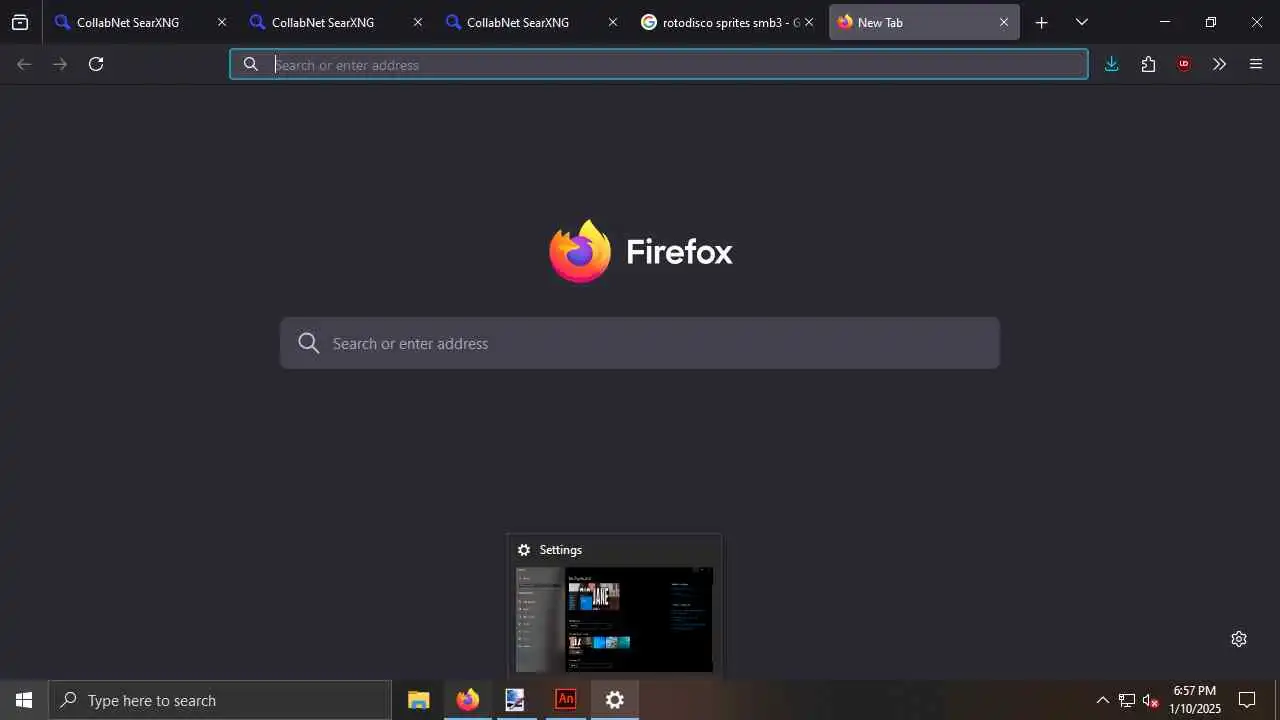This screenshot has width=1280, height=720.
Task: Click the magnifier icon in the central search box
Action: (x=309, y=343)
